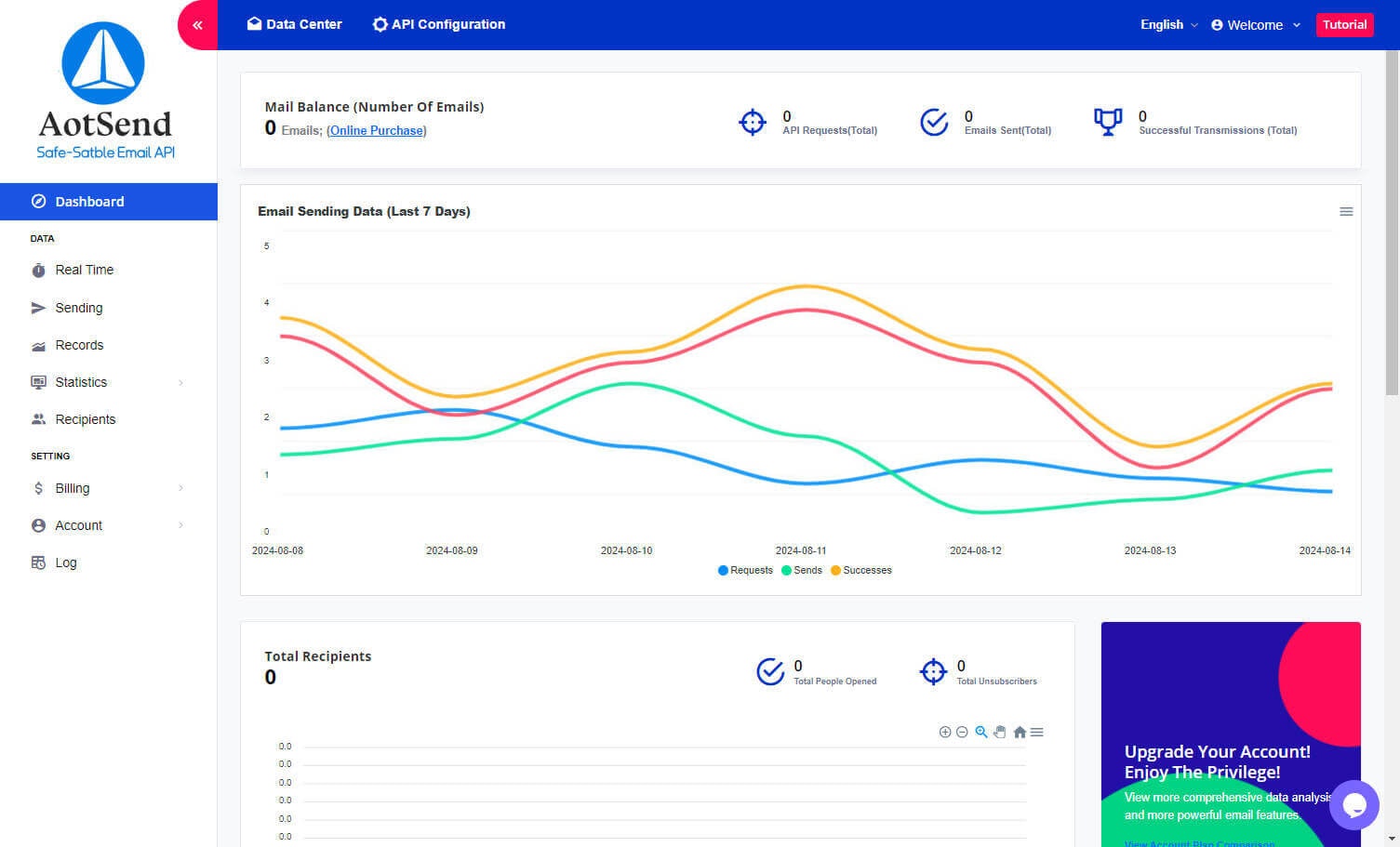The width and height of the screenshot is (1400, 847).
Task: Click the page vertical scrollbar
Action: pos(1392,223)
